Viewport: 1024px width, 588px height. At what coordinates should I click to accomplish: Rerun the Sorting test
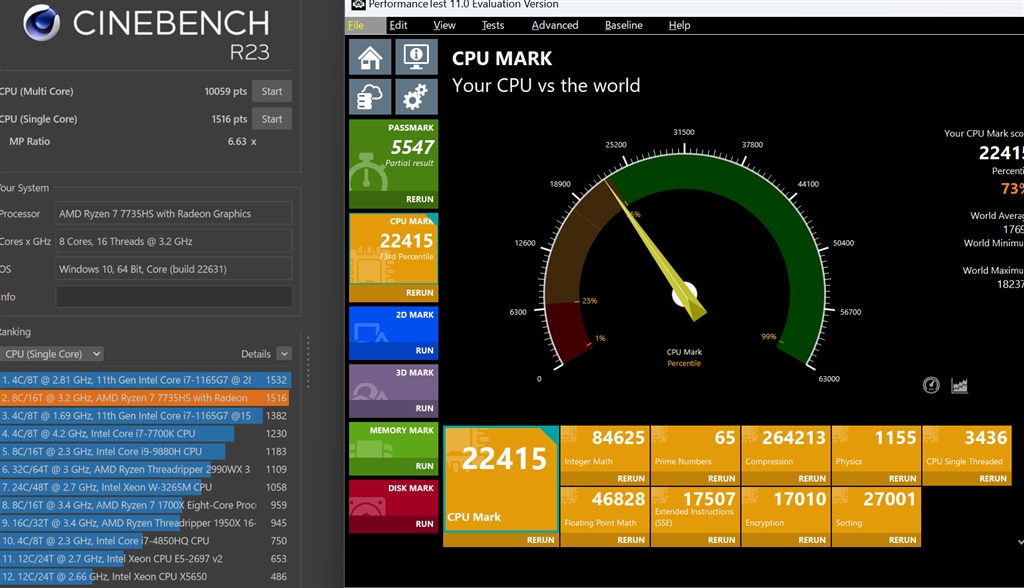click(x=902, y=540)
